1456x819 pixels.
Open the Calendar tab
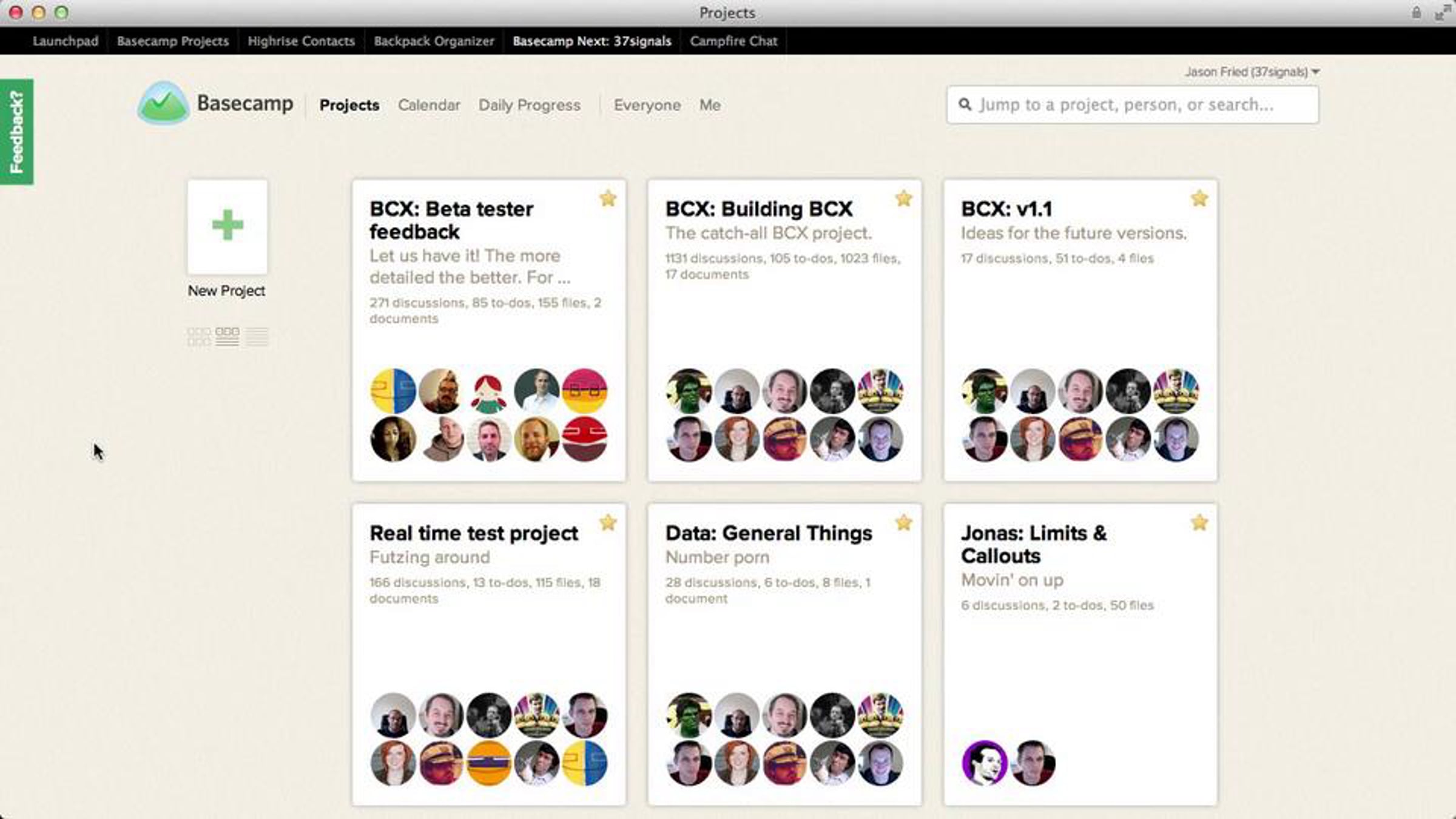pos(429,105)
